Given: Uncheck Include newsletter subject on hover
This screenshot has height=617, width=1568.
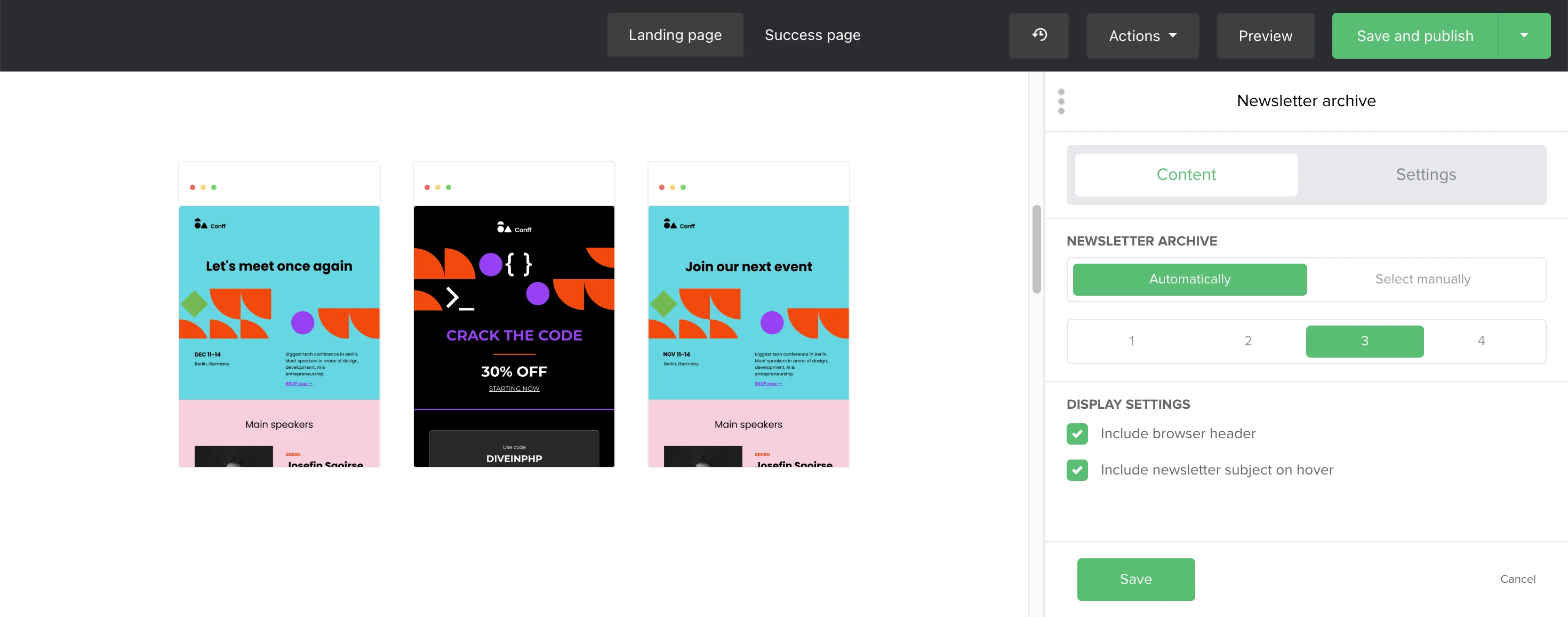Looking at the screenshot, I should coord(1077,470).
